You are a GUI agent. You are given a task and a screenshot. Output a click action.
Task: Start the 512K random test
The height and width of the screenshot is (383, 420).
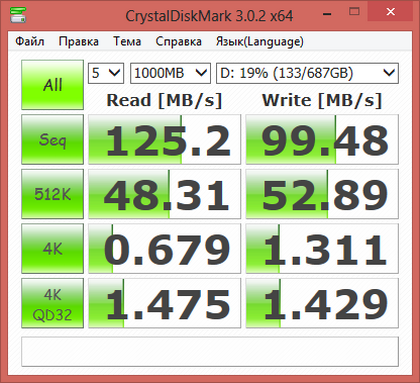tap(52, 194)
